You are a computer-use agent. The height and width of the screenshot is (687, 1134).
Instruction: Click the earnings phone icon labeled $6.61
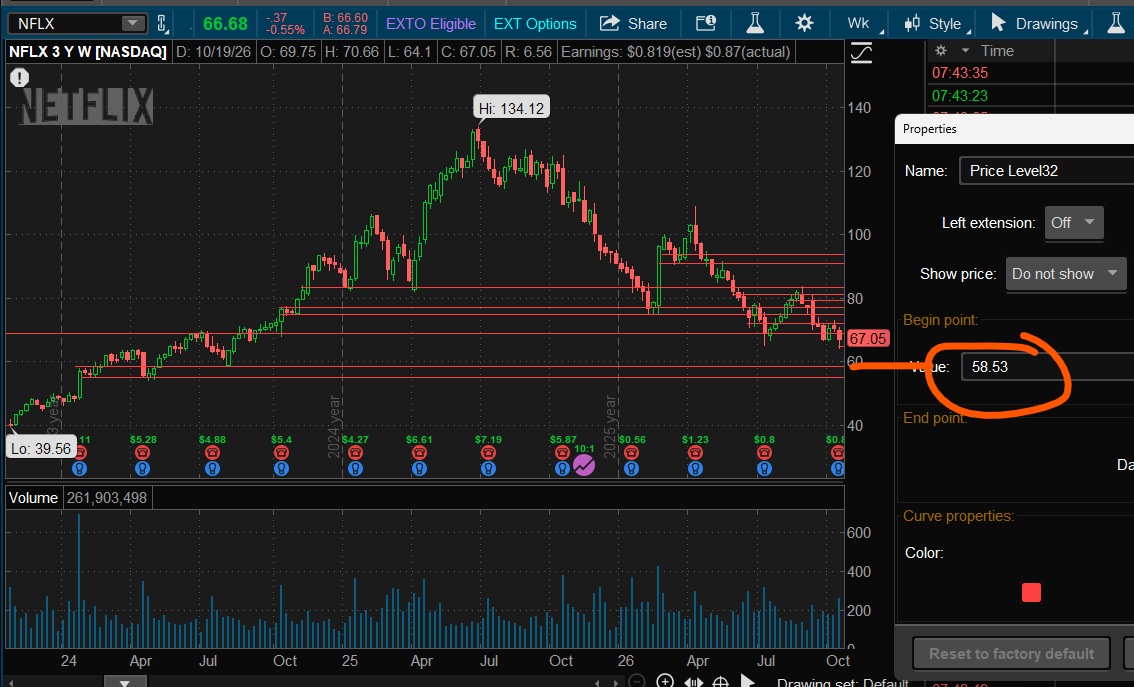point(419,453)
